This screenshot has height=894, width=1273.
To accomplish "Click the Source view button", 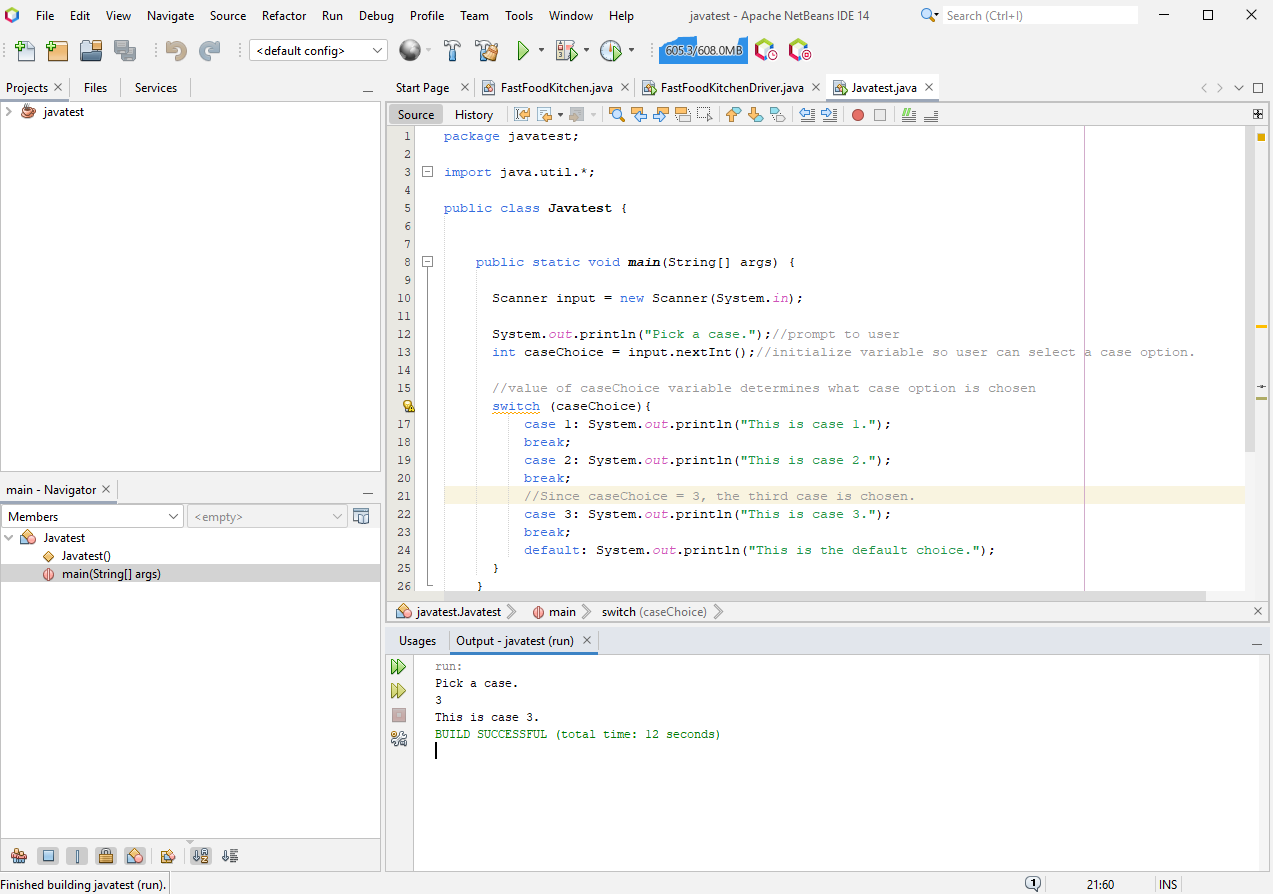I will tap(416, 115).
